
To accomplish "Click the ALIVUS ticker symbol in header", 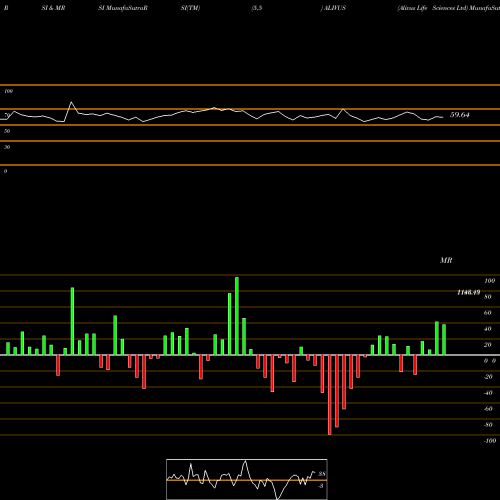I will (x=335, y=8).
